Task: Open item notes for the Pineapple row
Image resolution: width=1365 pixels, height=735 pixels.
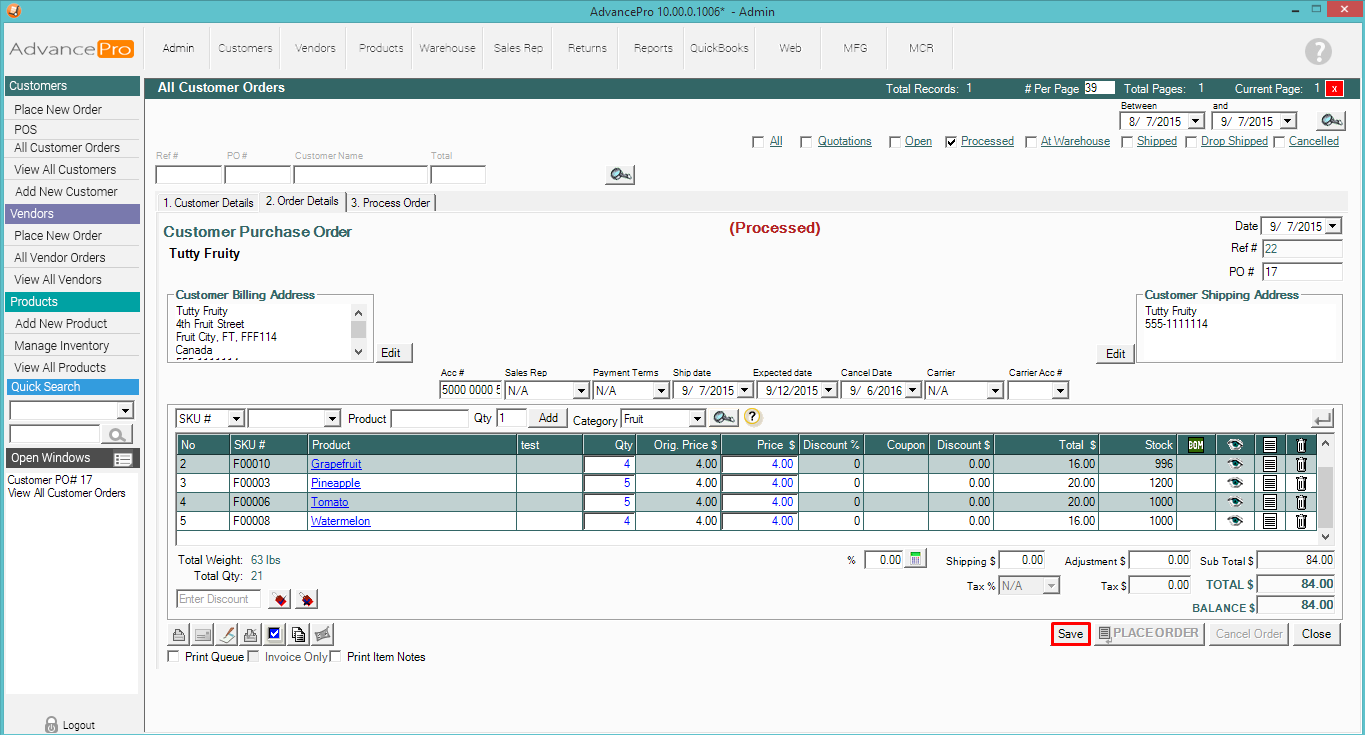Action: [x=1269, y=483]
